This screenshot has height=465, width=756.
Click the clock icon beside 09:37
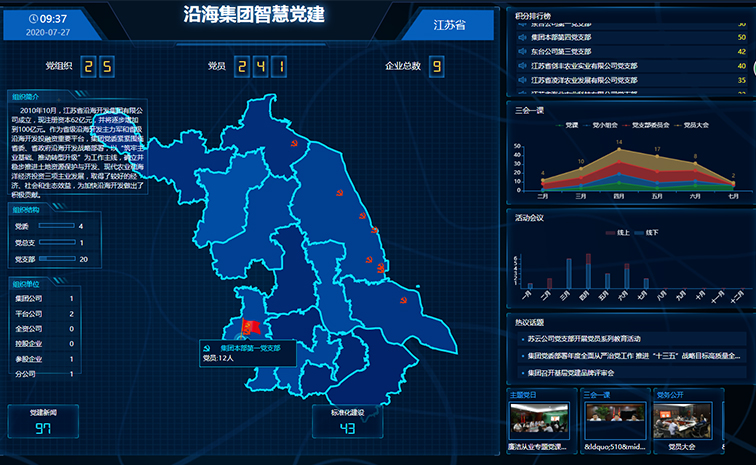(34, 19)
